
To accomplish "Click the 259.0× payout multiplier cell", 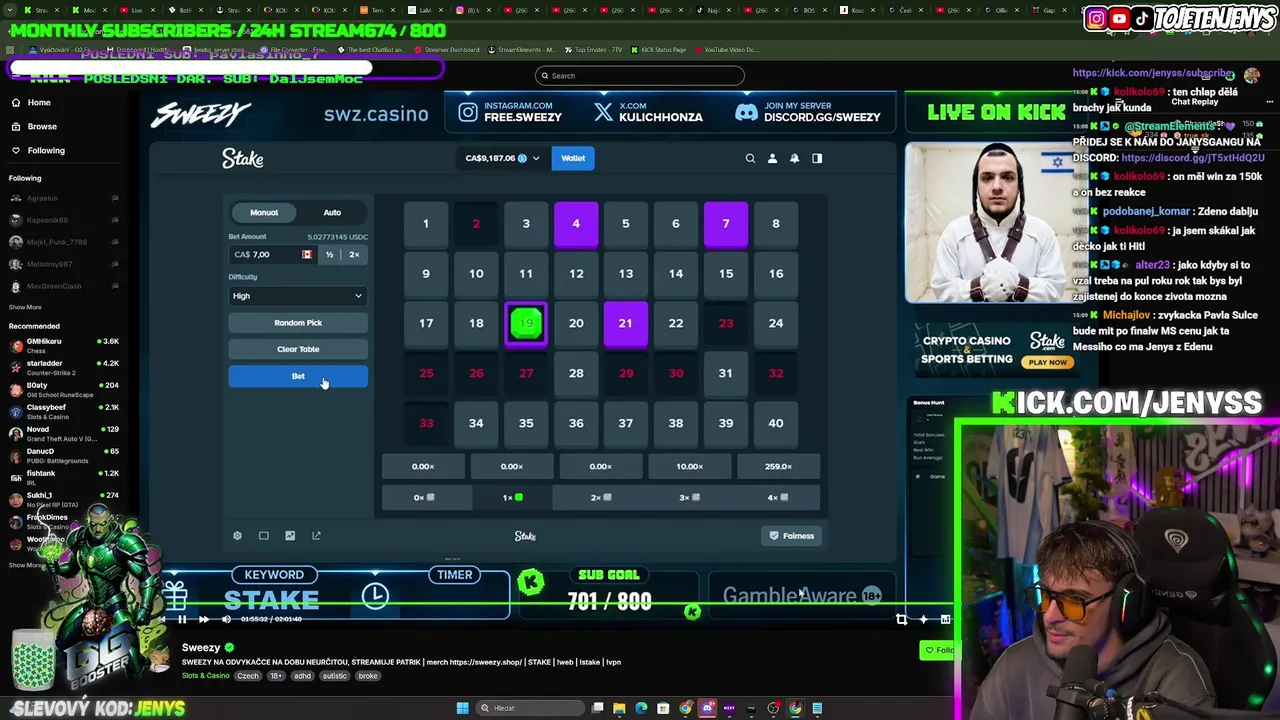I will (778, 467).
